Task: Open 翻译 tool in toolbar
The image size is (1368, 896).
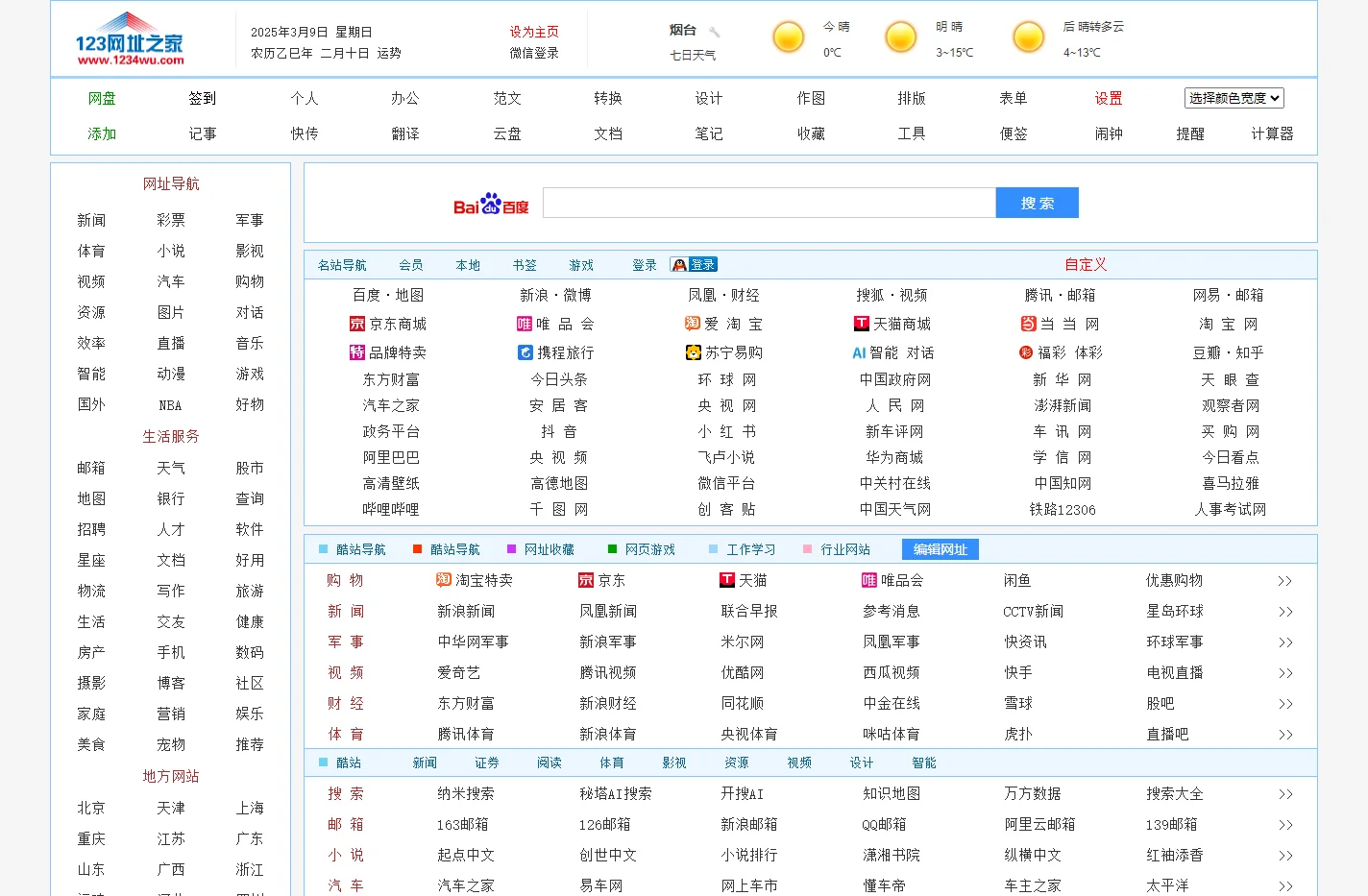Action: 405,133
